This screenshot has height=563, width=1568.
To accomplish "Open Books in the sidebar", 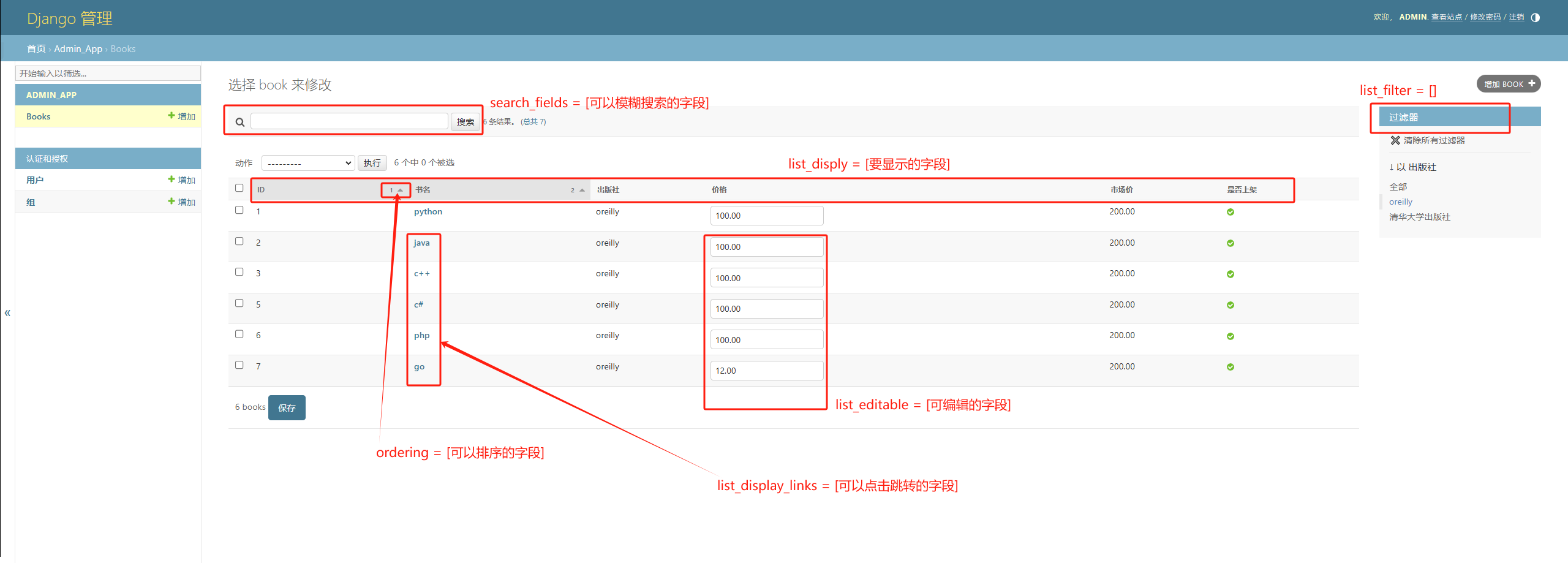I will [38, 116].
